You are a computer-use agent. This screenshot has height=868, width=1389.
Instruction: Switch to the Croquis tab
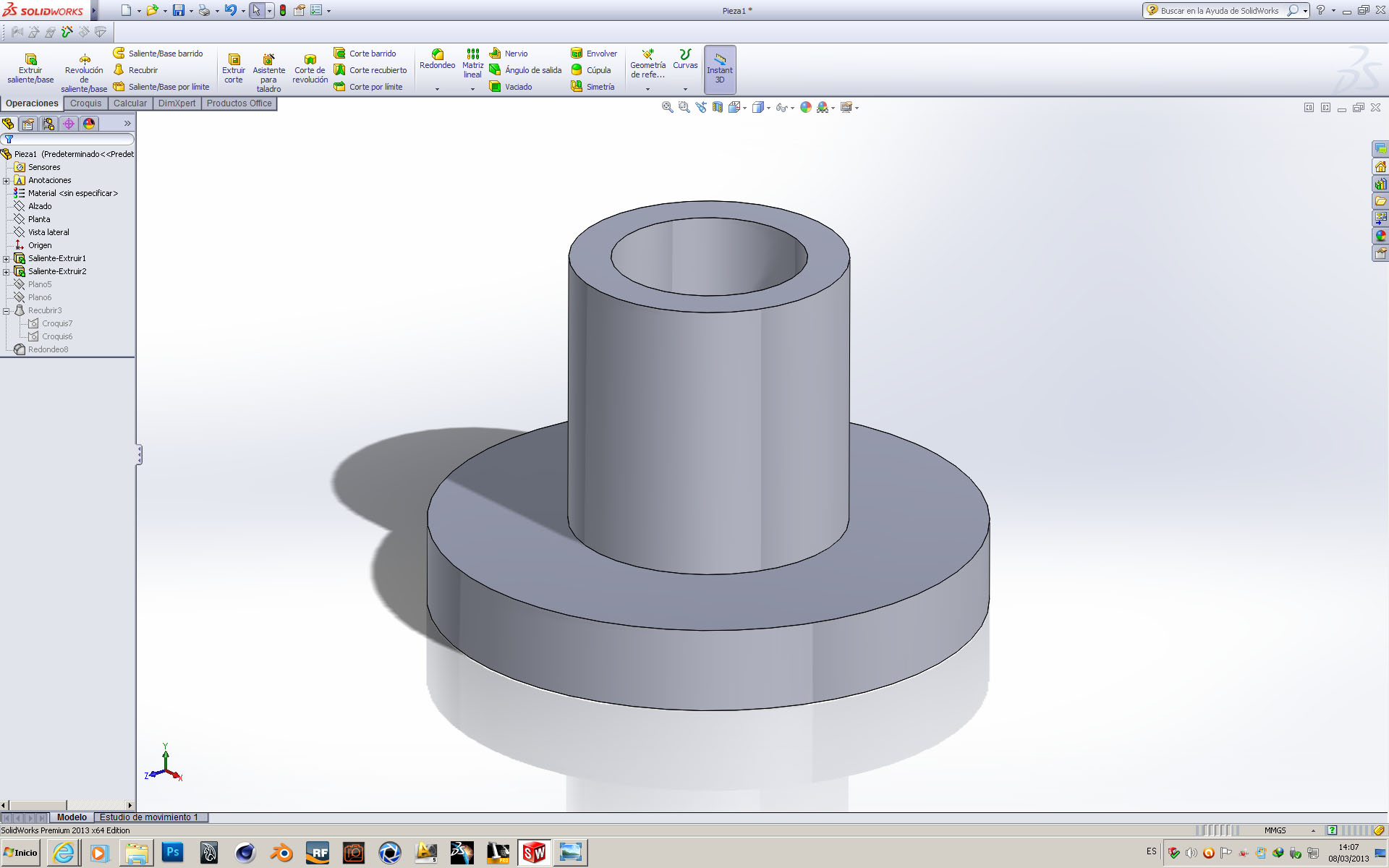(x=85, y=103)
